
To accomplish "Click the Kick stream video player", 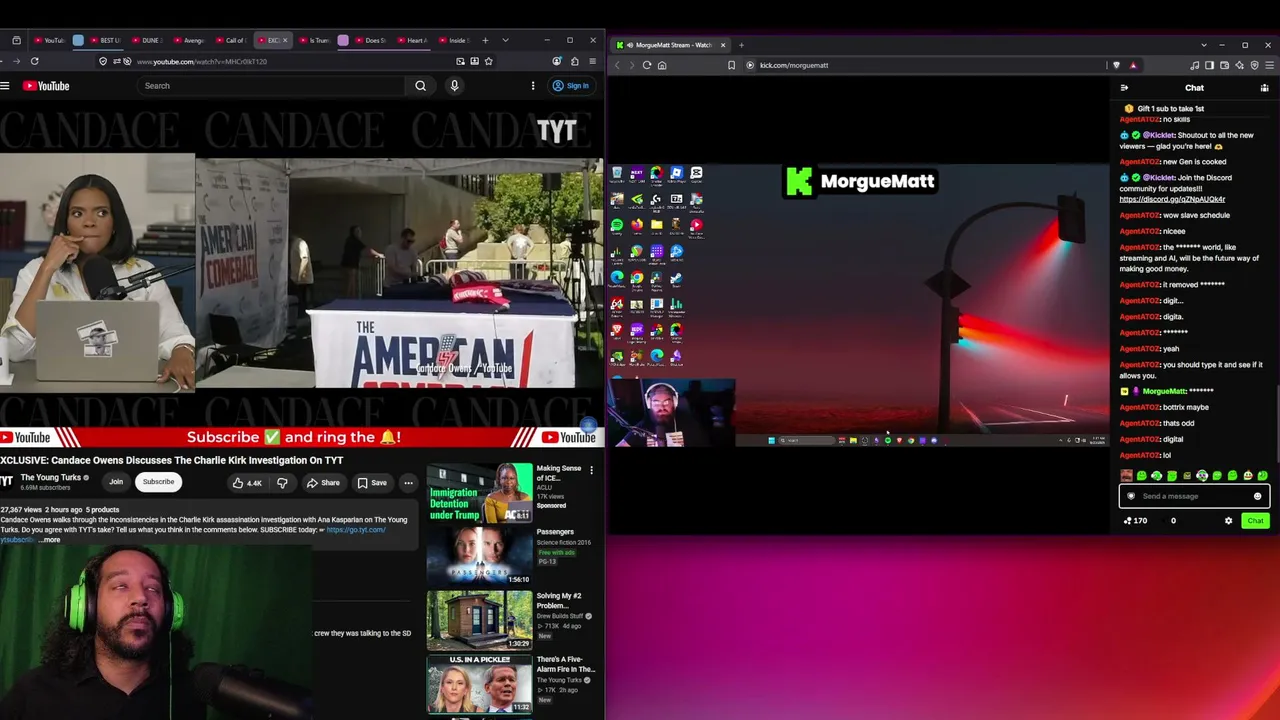I will 858,305.
